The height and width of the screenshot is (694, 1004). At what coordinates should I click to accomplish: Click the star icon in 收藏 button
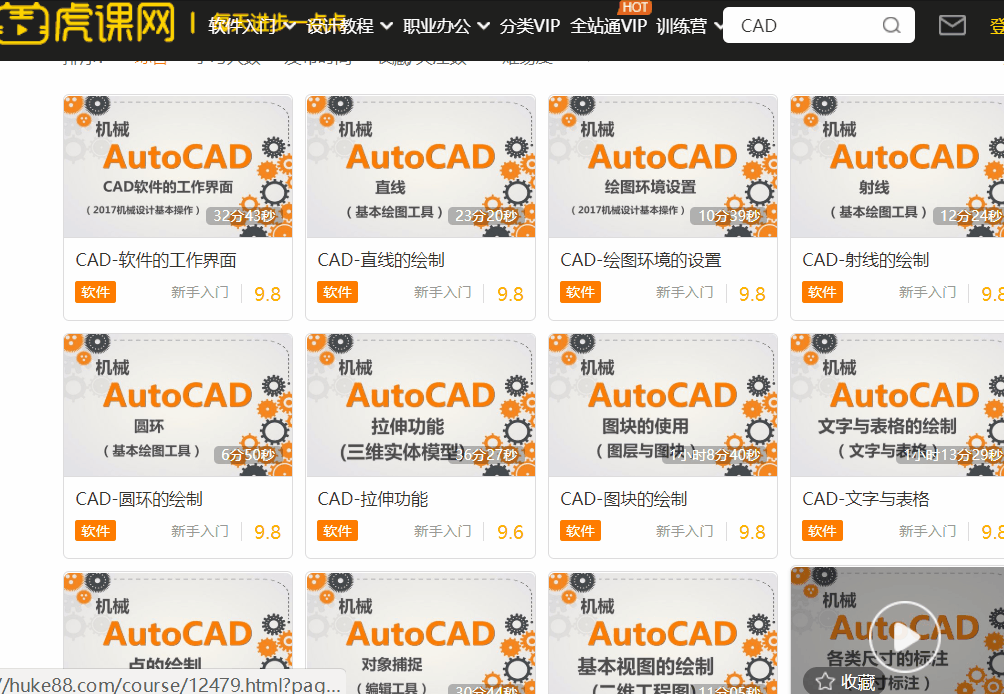[x=826, y=681]
